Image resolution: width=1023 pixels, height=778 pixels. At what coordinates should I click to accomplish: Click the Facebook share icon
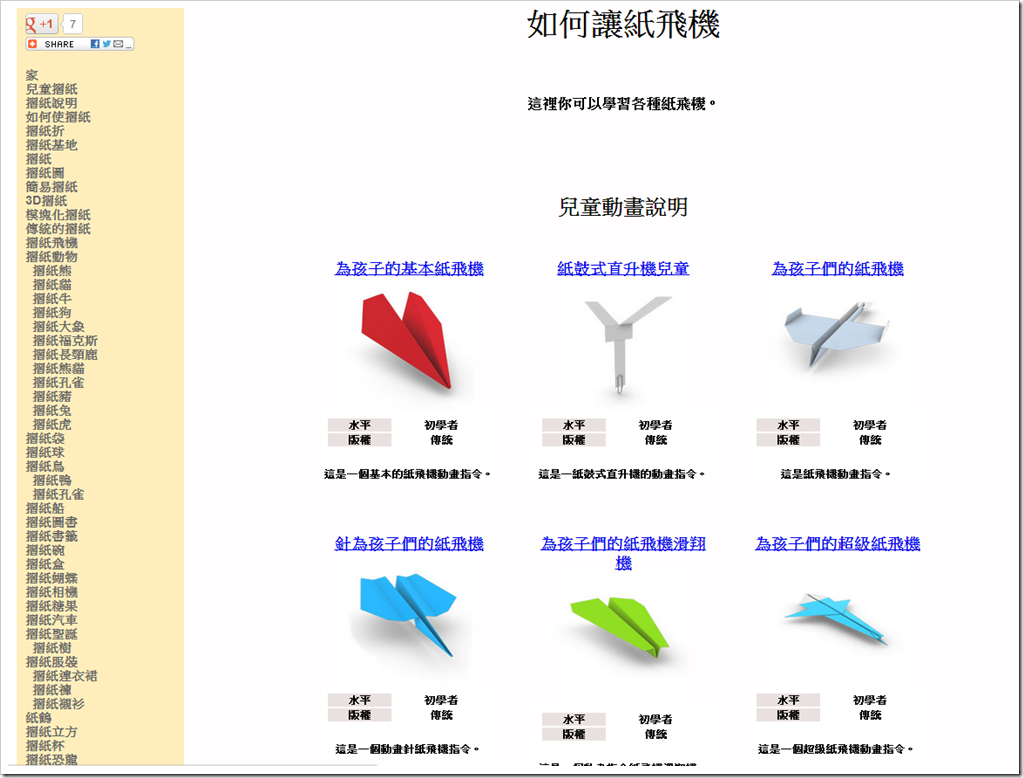(x=95, y=44)
